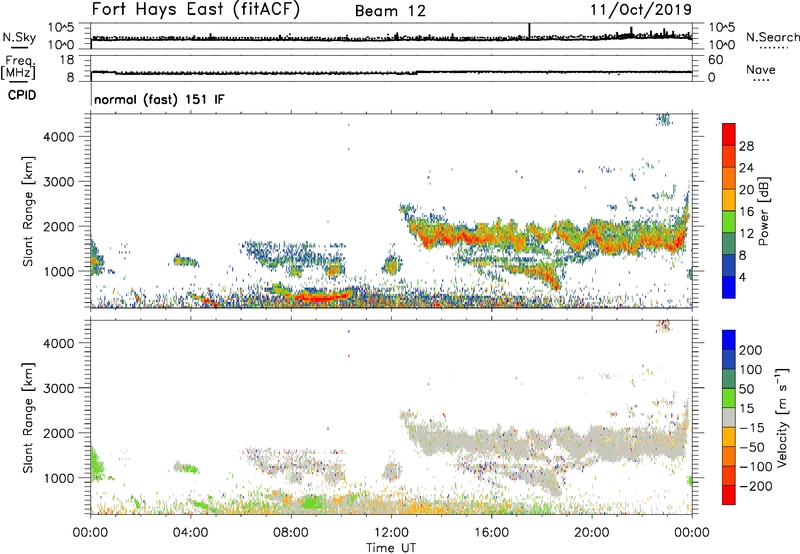800x554 pixels.
Task: Click the '2000' tick on velocity panel
Action: click(x=58, y=433)
